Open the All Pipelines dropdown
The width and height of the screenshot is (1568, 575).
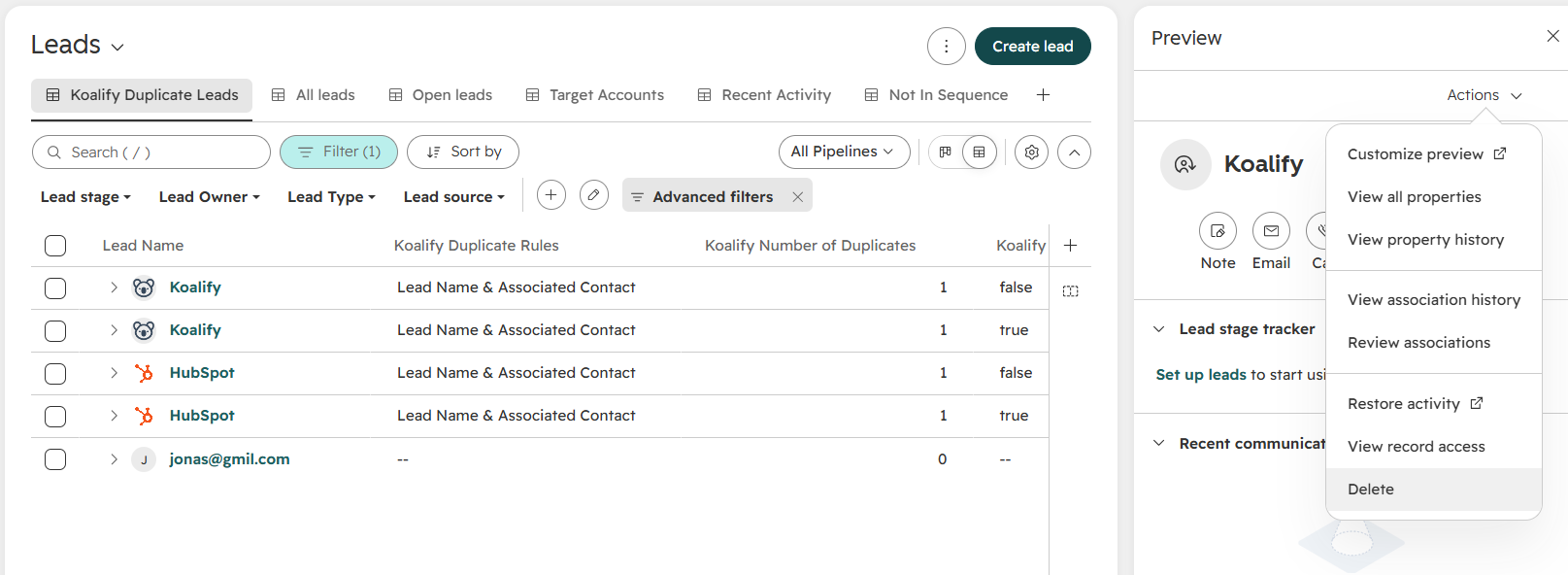(x=844, y=152)
